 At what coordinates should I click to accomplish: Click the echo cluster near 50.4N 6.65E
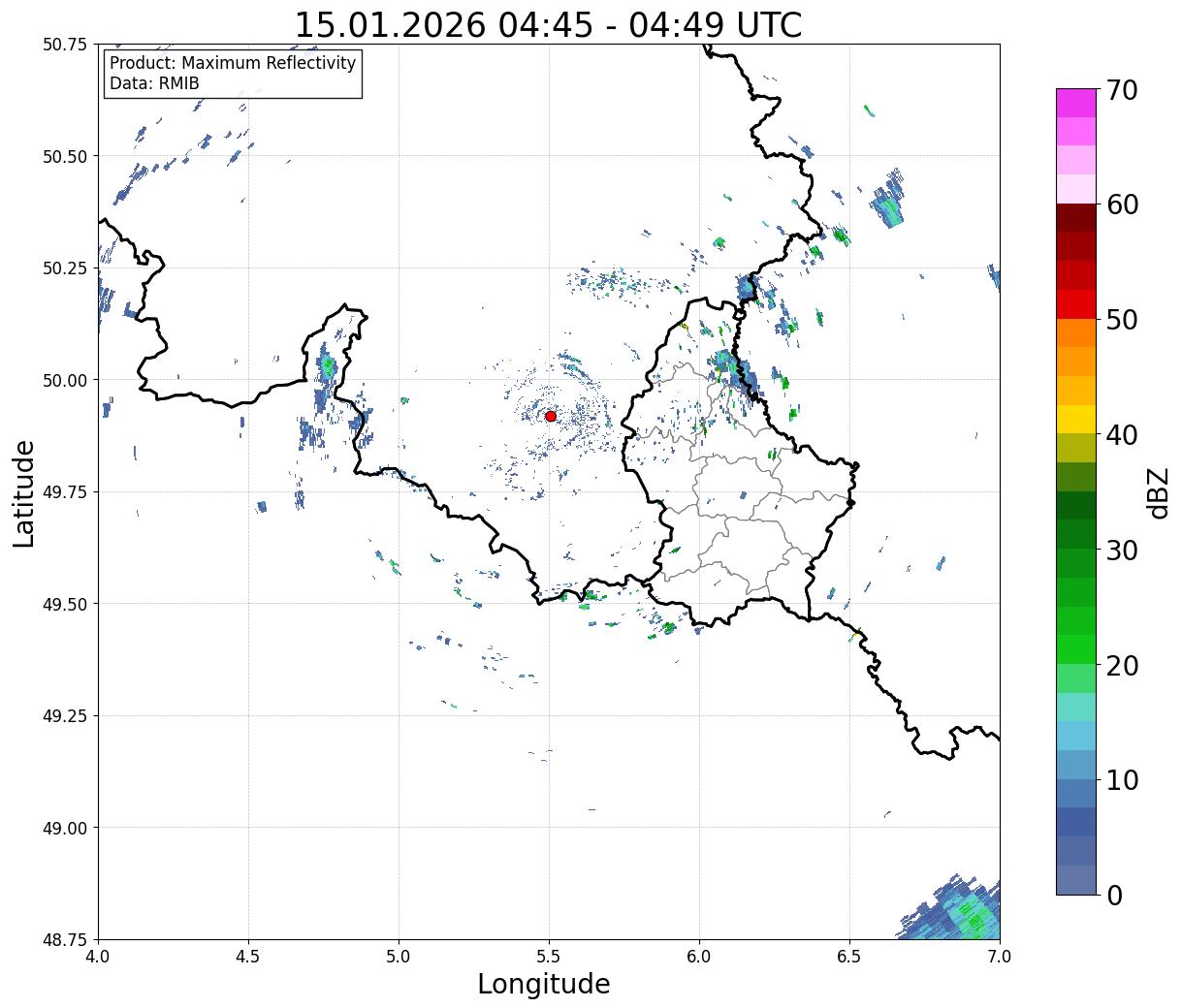(x=889, y=202)
